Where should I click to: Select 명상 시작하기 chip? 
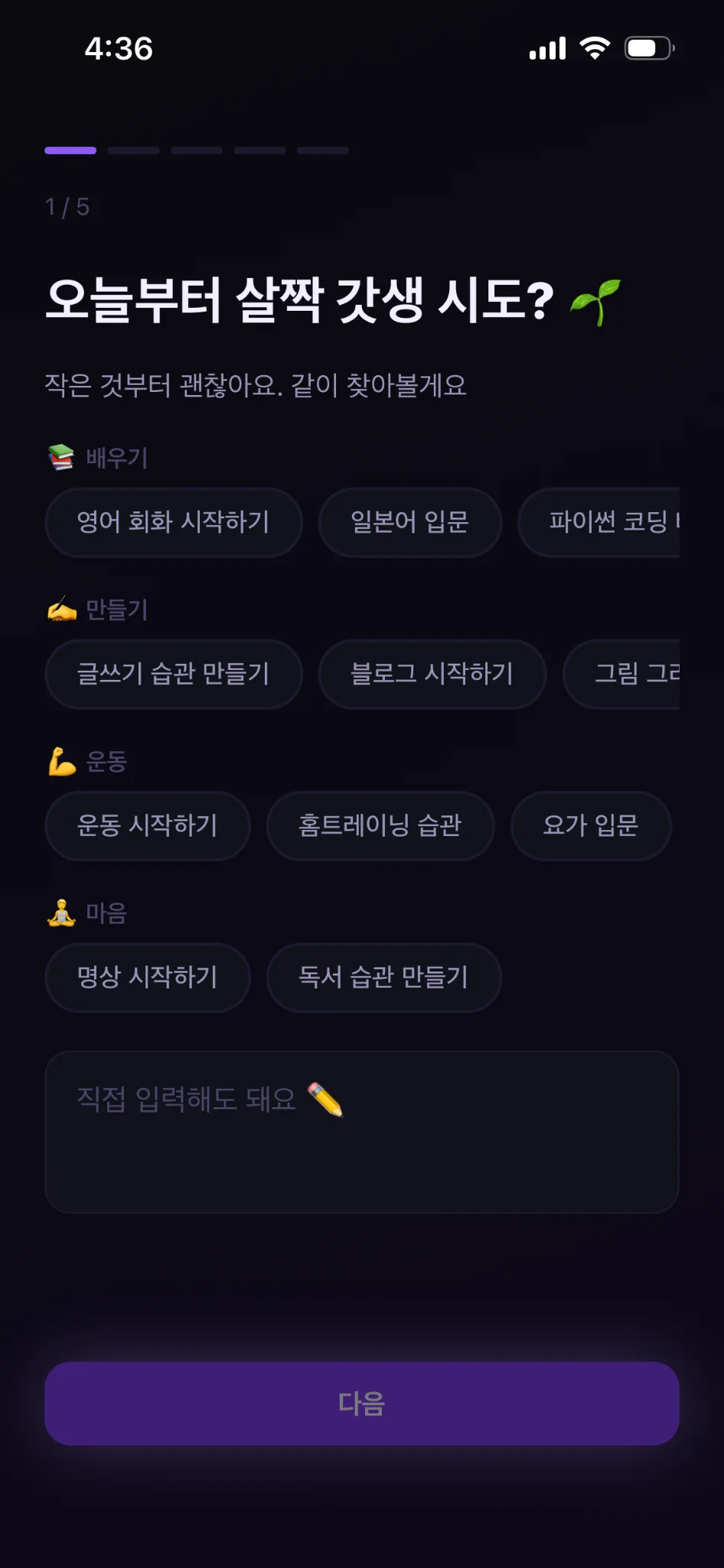148,977
